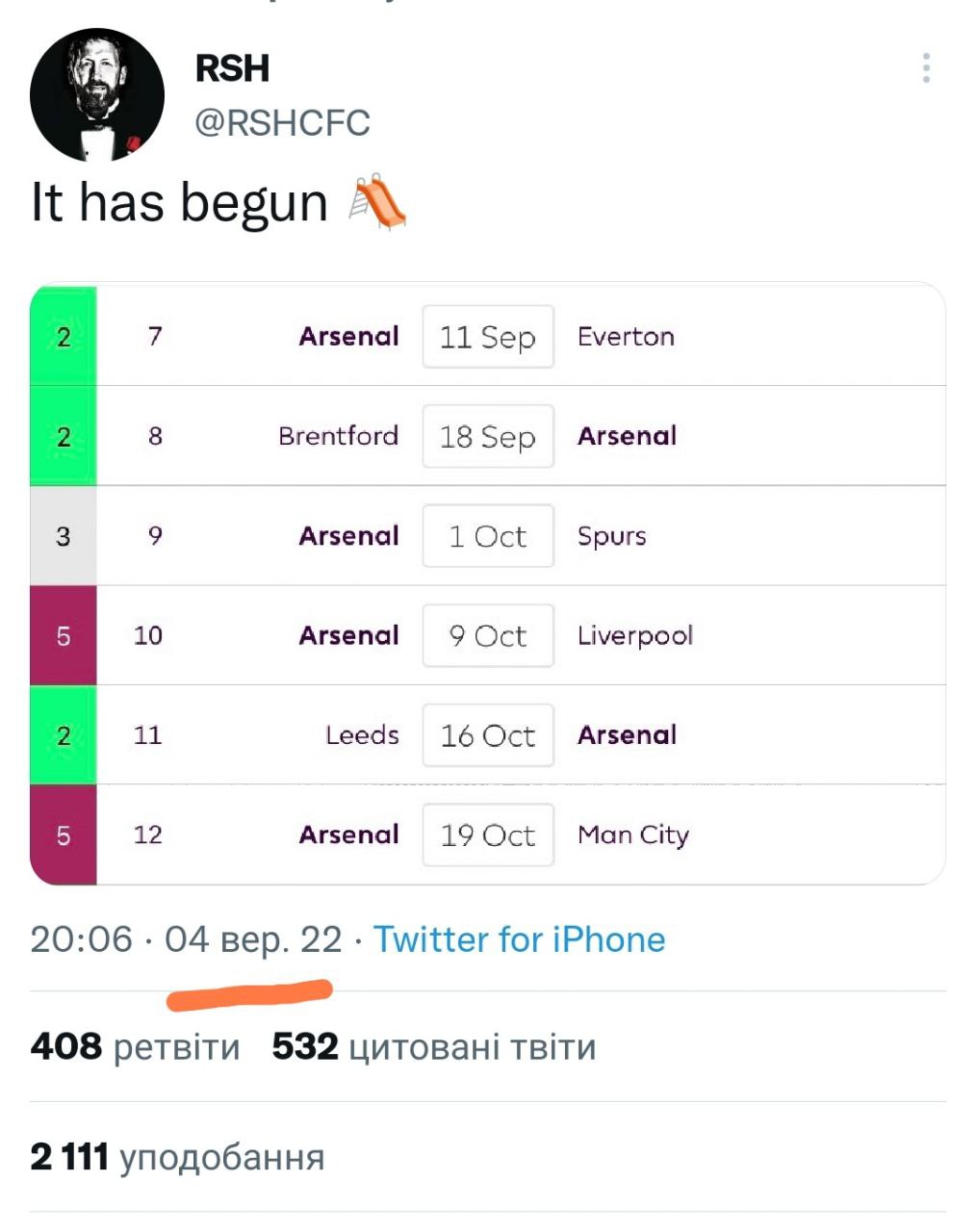Click the green difficulty 2 cell for Everton
The width and height of the screenshot is (976, 1232).
point(64,337)
